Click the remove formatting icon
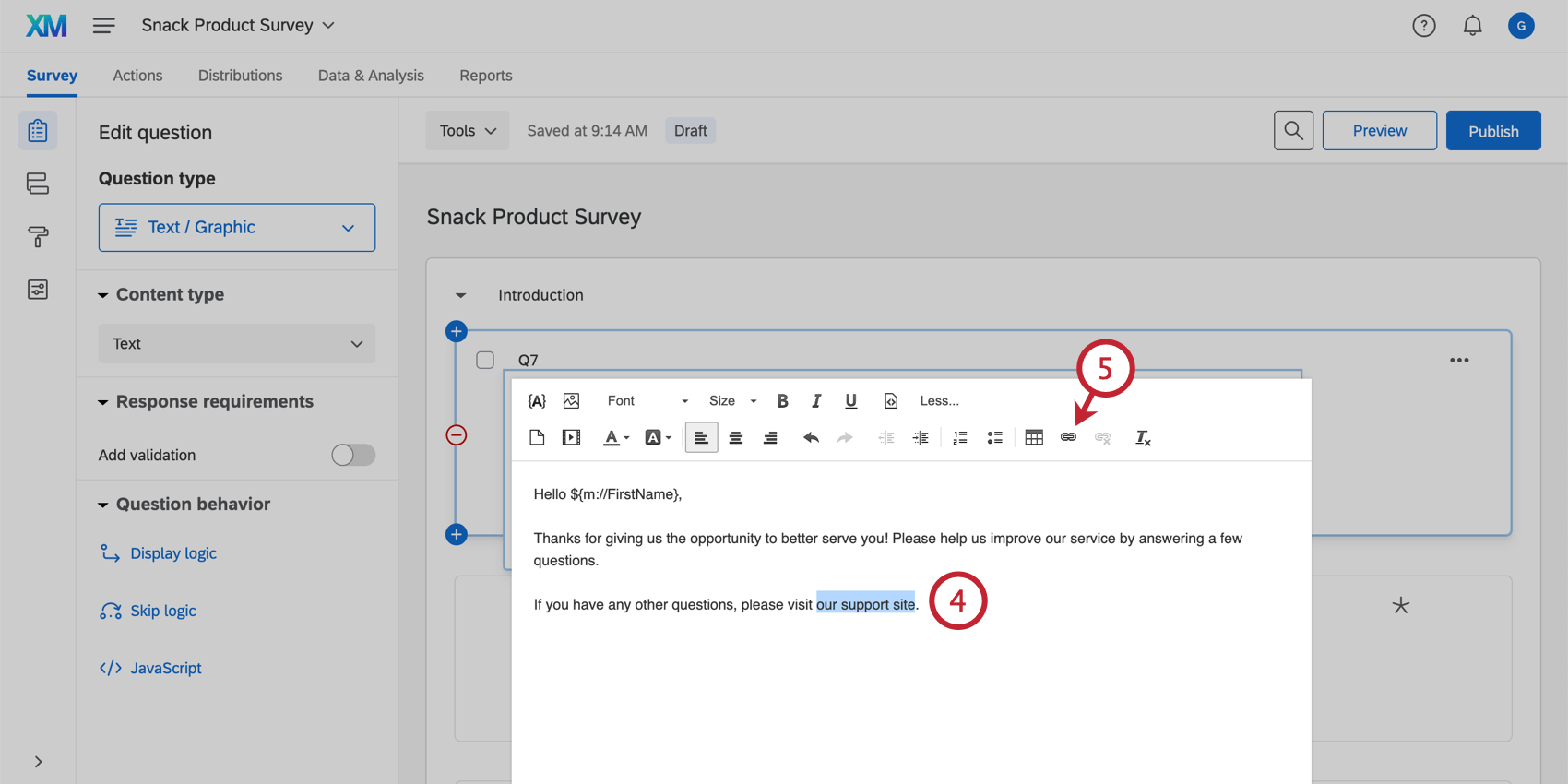This screenshot has height=784, width=1568. 1143,438
